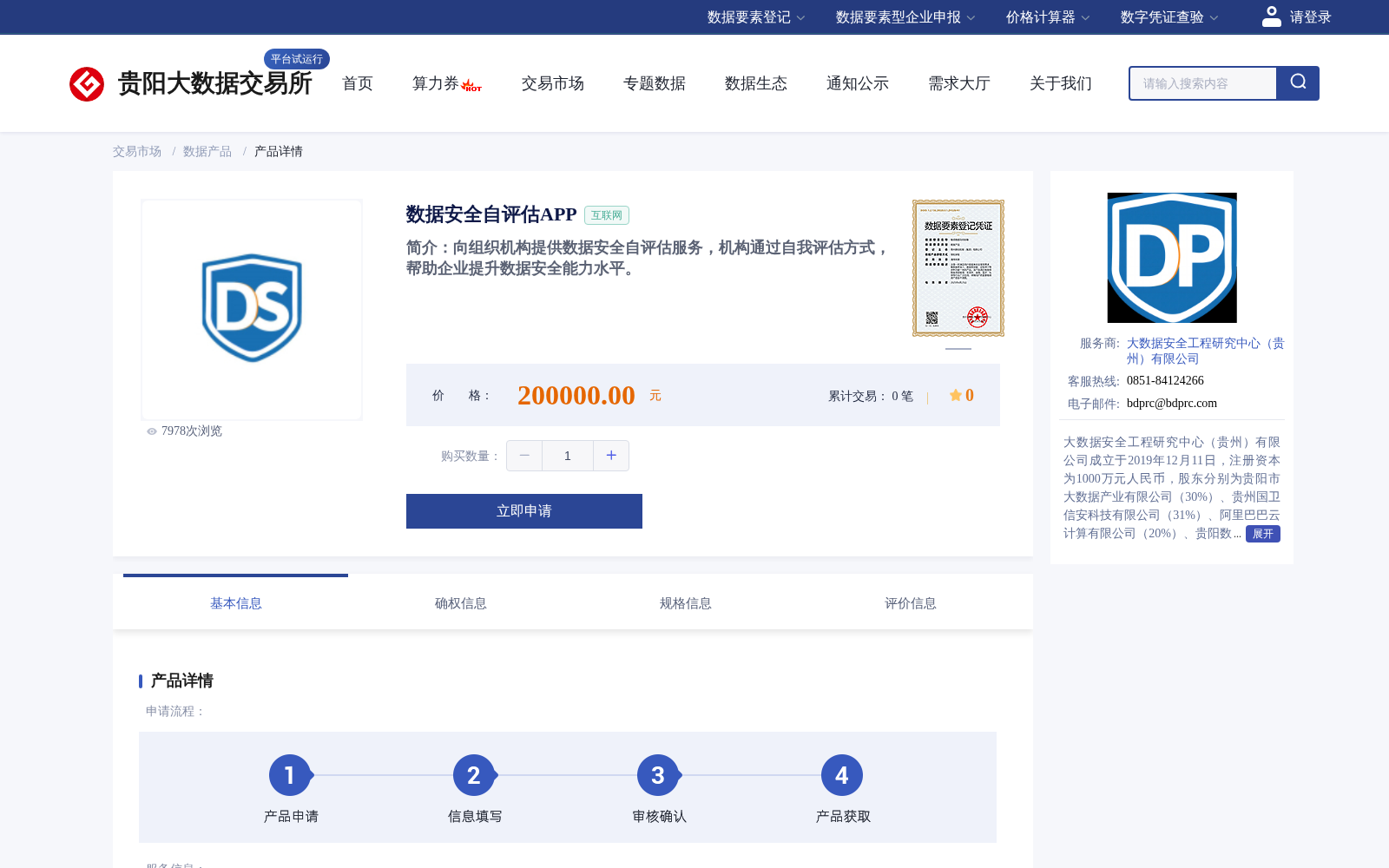Click the 产品详情 section heading
The image size is (1389, 868).
(182, 681)
